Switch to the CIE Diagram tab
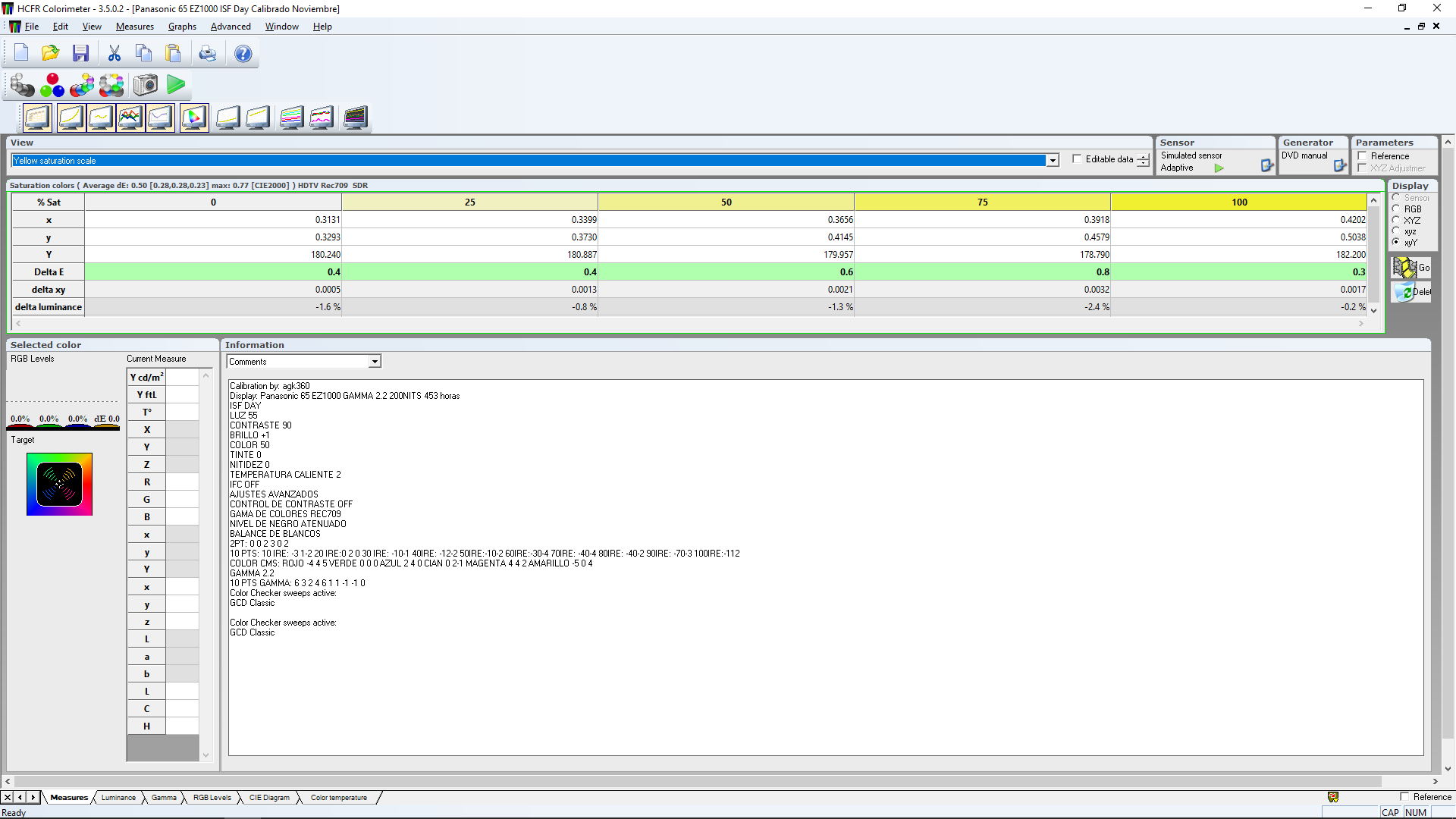Viewport: 1456px width, 819px height. click(269, 797)
